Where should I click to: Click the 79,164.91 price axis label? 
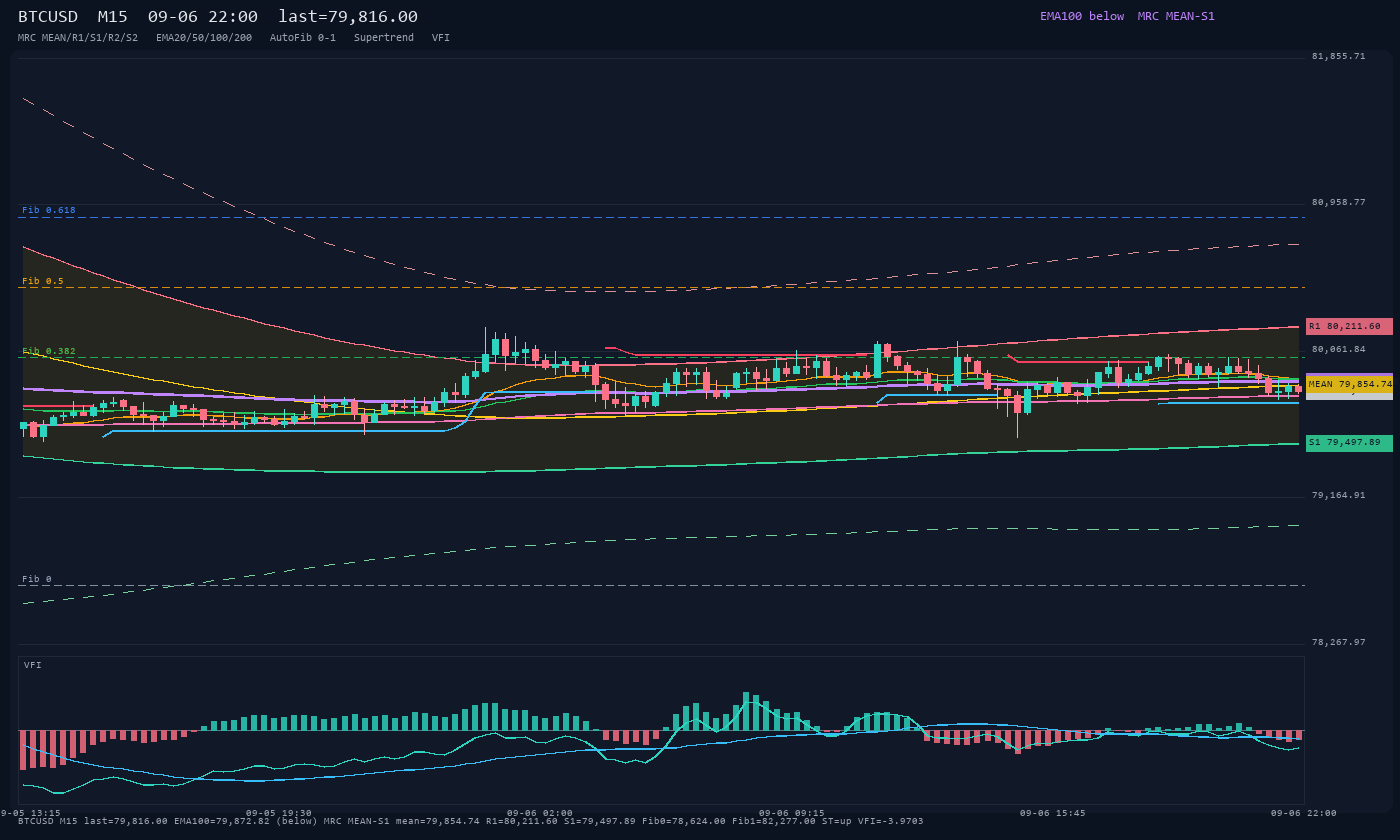1338,495
